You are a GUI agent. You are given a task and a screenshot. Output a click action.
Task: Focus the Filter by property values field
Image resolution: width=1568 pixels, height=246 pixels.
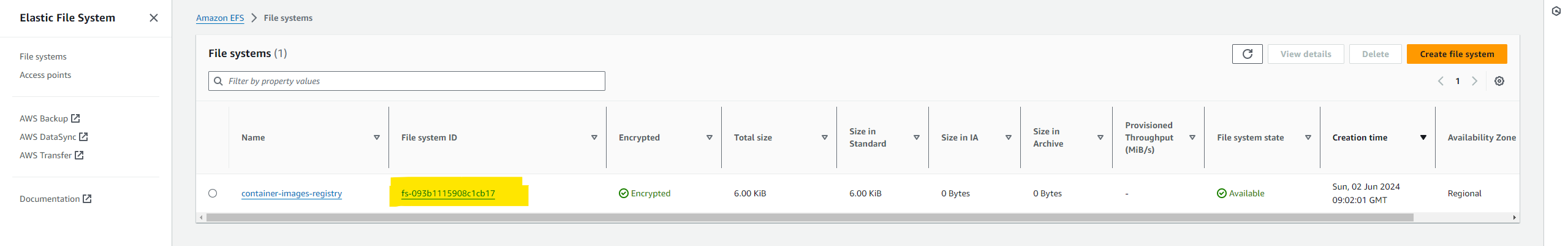pos(407,81)
